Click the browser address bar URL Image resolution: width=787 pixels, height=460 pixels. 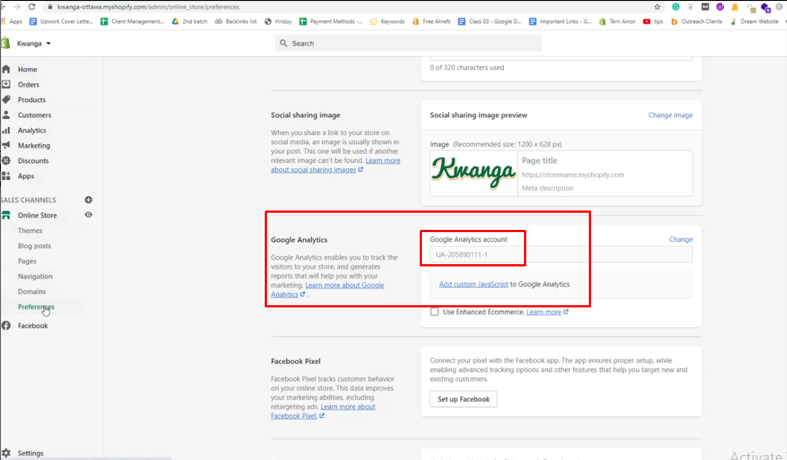pos(148,7)
